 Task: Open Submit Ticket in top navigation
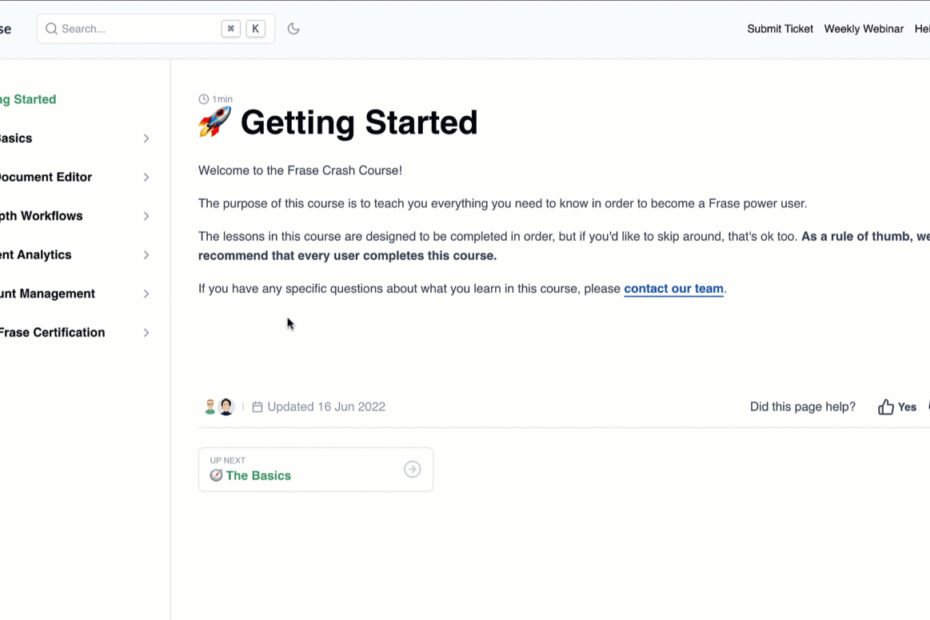780,28
